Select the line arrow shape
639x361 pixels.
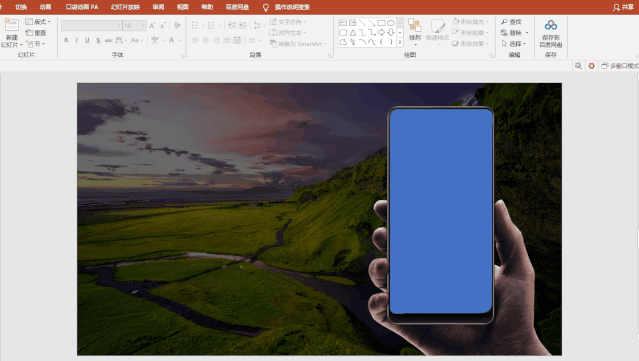tap(372, 23)
